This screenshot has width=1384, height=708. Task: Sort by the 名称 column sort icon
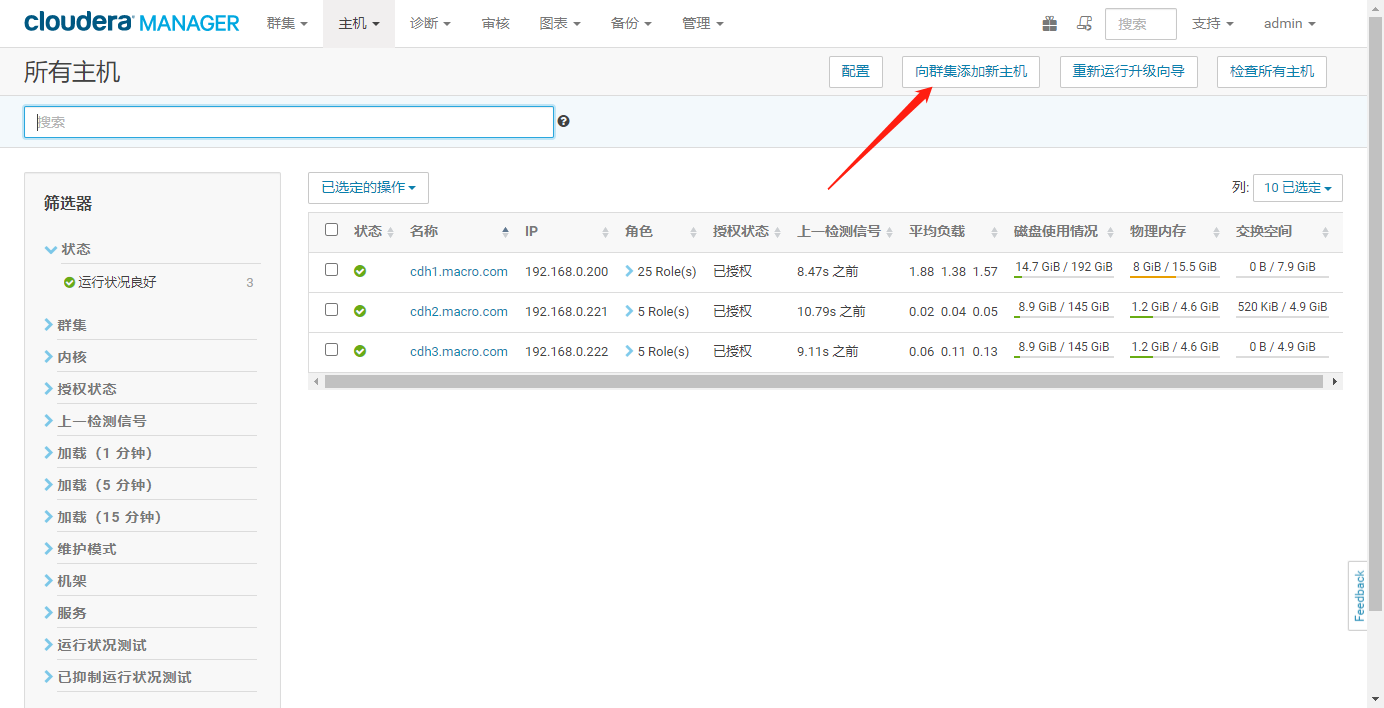tap(505, 232)
